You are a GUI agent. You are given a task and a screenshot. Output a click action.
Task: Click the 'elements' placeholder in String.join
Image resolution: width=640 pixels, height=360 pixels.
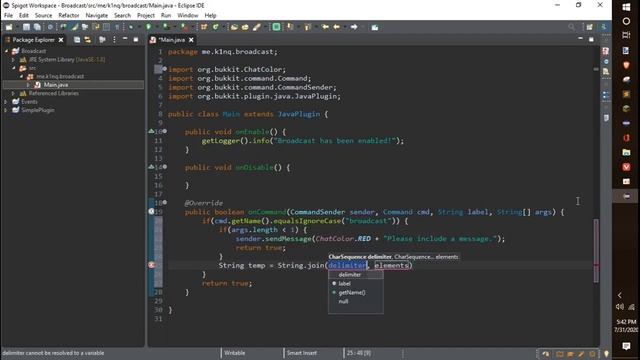click(x=392, y=265)
